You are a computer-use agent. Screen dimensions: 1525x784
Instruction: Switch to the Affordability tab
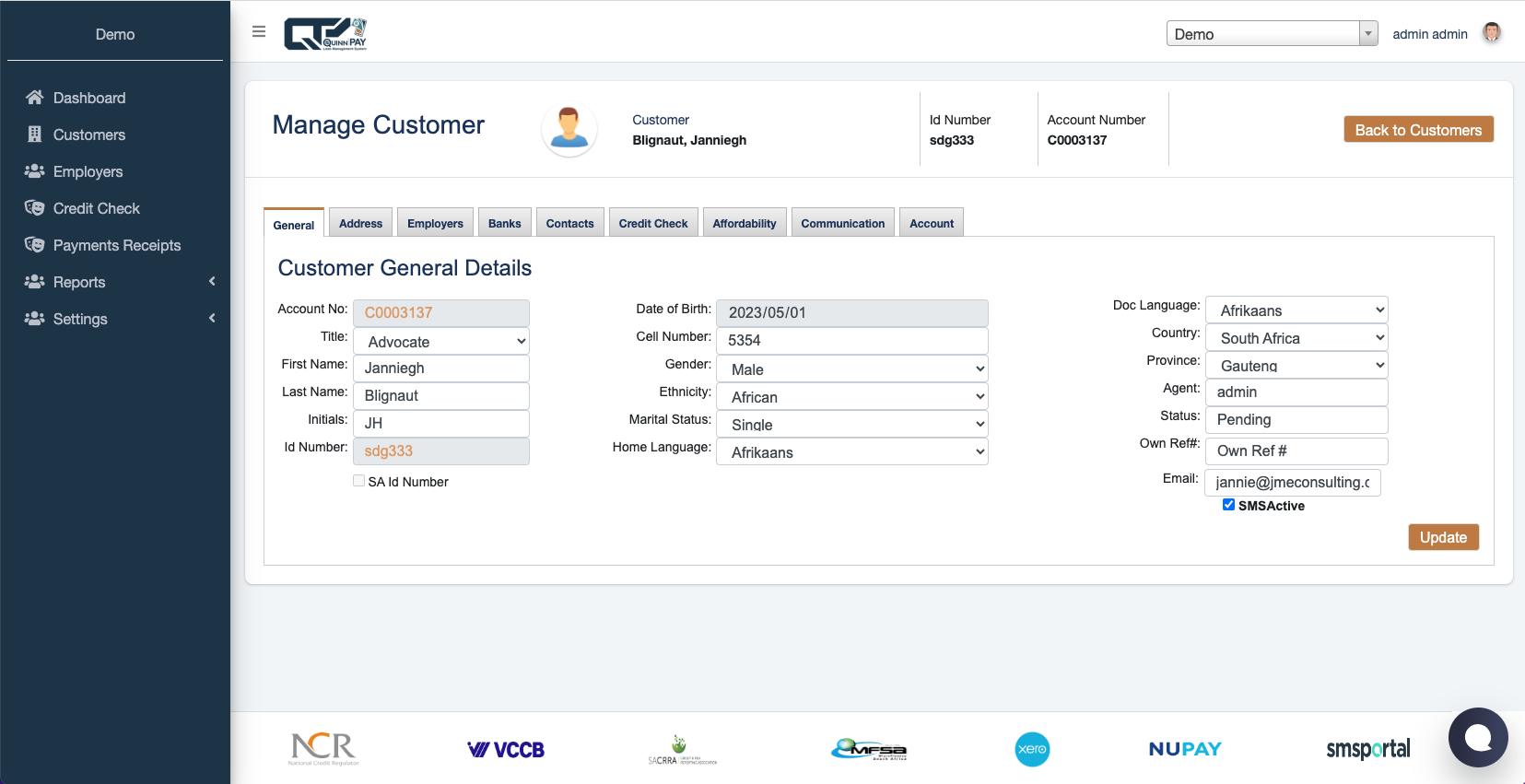coord(745,223)
